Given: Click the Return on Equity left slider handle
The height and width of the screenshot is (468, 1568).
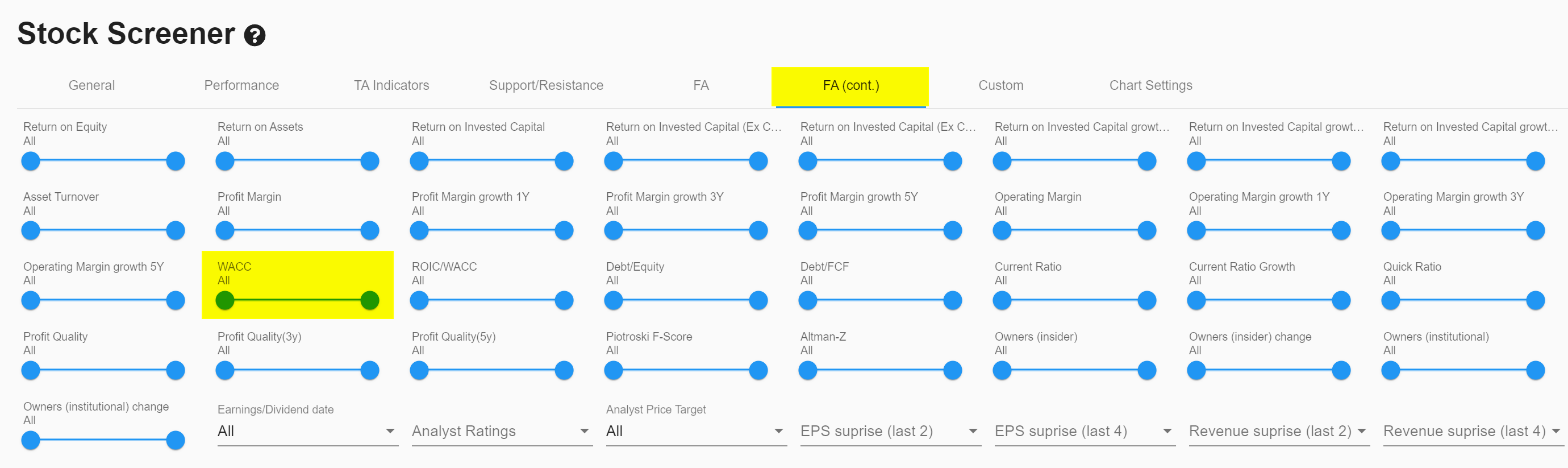Looking at the screenshot, I should pos(31,161).
